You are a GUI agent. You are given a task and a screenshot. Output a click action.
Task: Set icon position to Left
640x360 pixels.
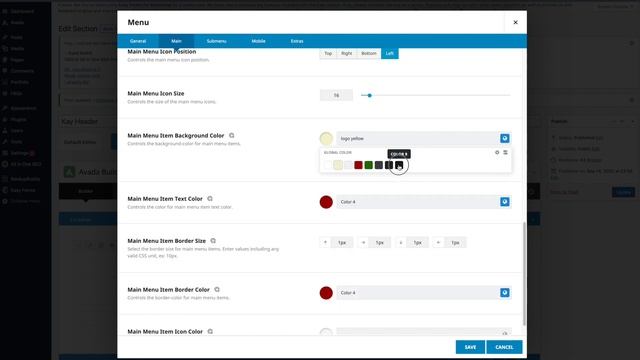[390, 53]
